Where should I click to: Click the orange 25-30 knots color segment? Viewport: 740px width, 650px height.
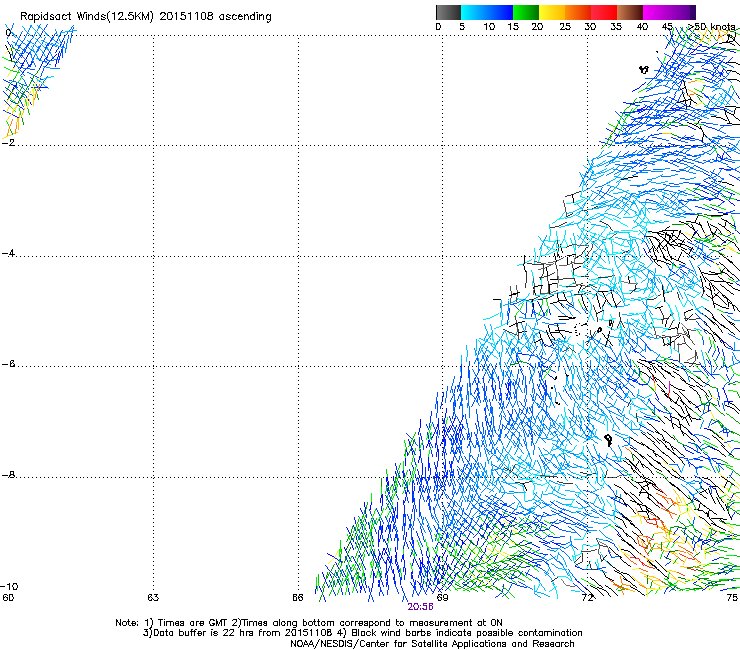coord(578,12)
